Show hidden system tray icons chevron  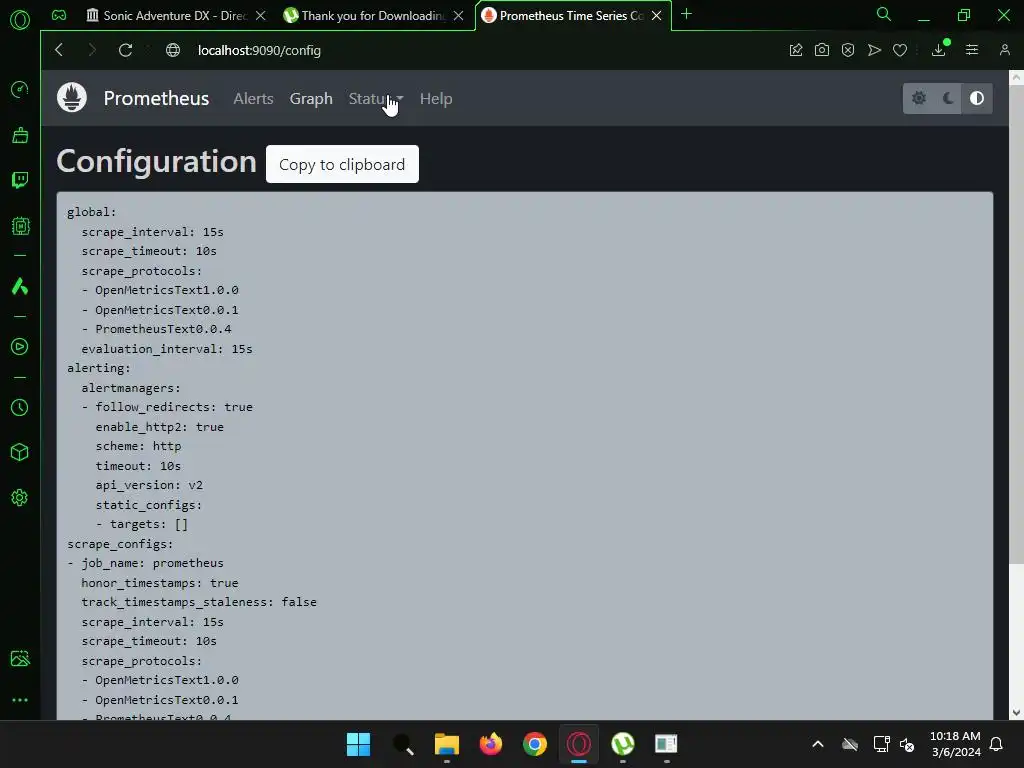[818, 744]
